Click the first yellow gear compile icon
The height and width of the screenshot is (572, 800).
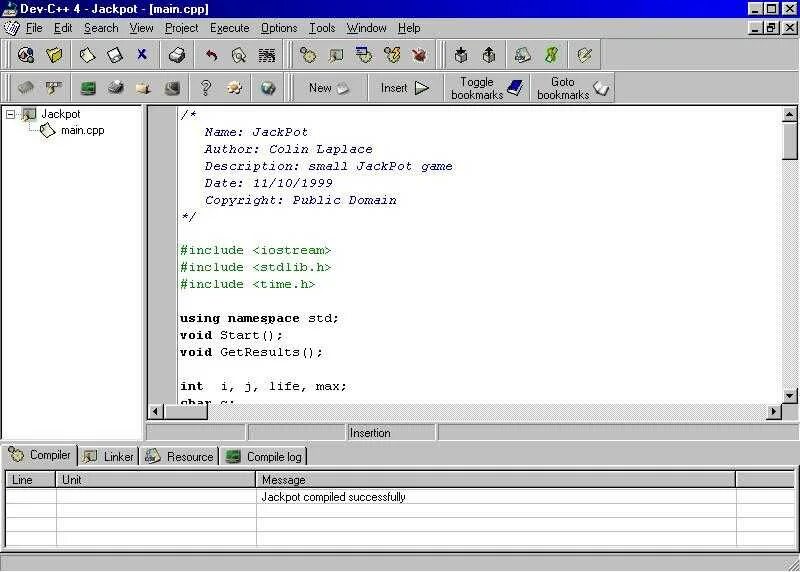pos(308,55)
